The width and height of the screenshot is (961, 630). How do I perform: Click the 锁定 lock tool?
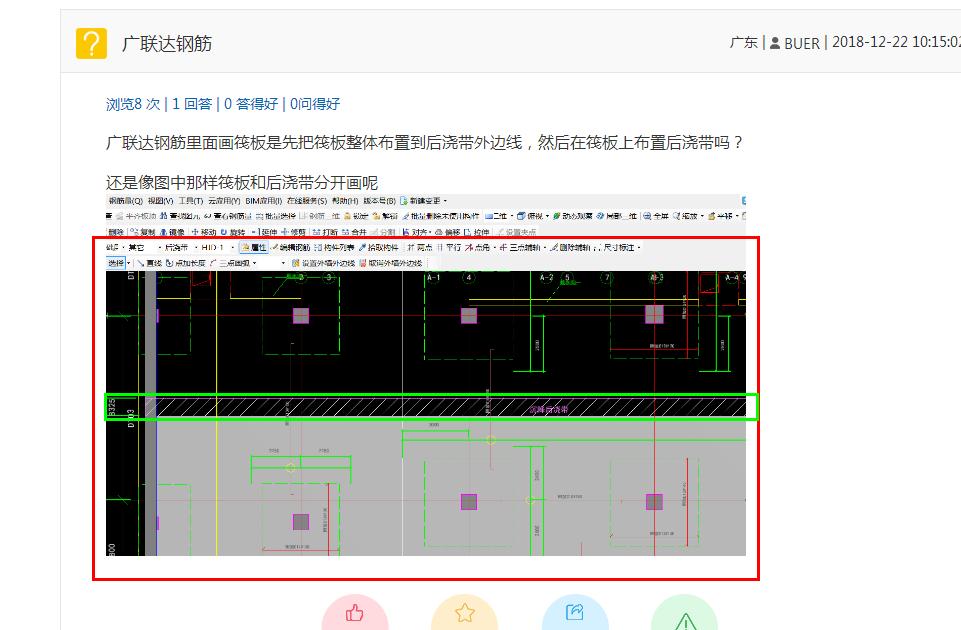click(356, 216)
